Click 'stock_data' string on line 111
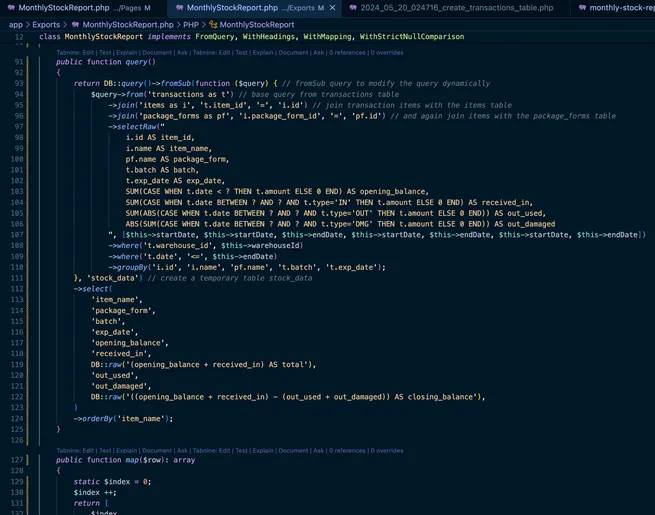 pyautogui.click(x=113, y=278)
